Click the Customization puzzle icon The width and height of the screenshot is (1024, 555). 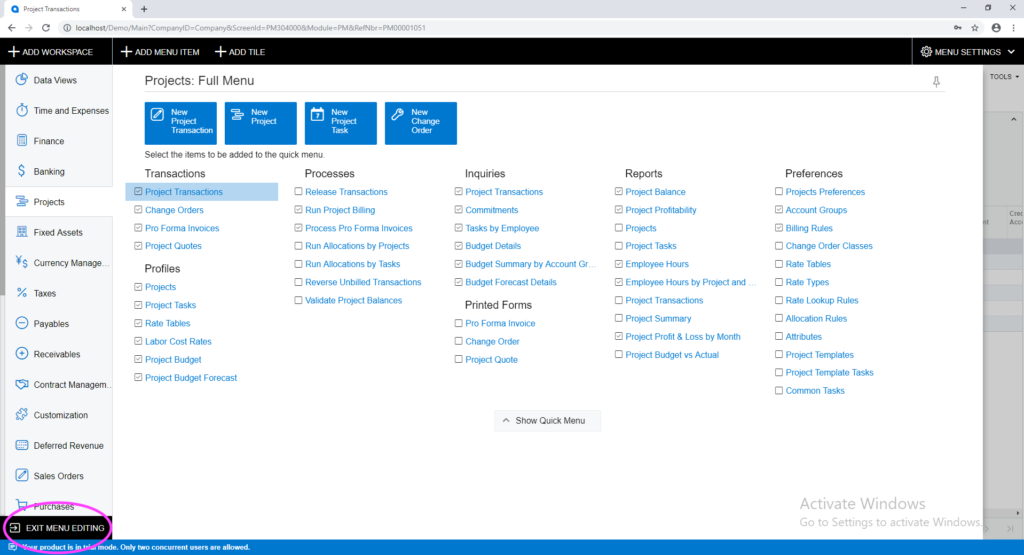[x=22, y=415]
